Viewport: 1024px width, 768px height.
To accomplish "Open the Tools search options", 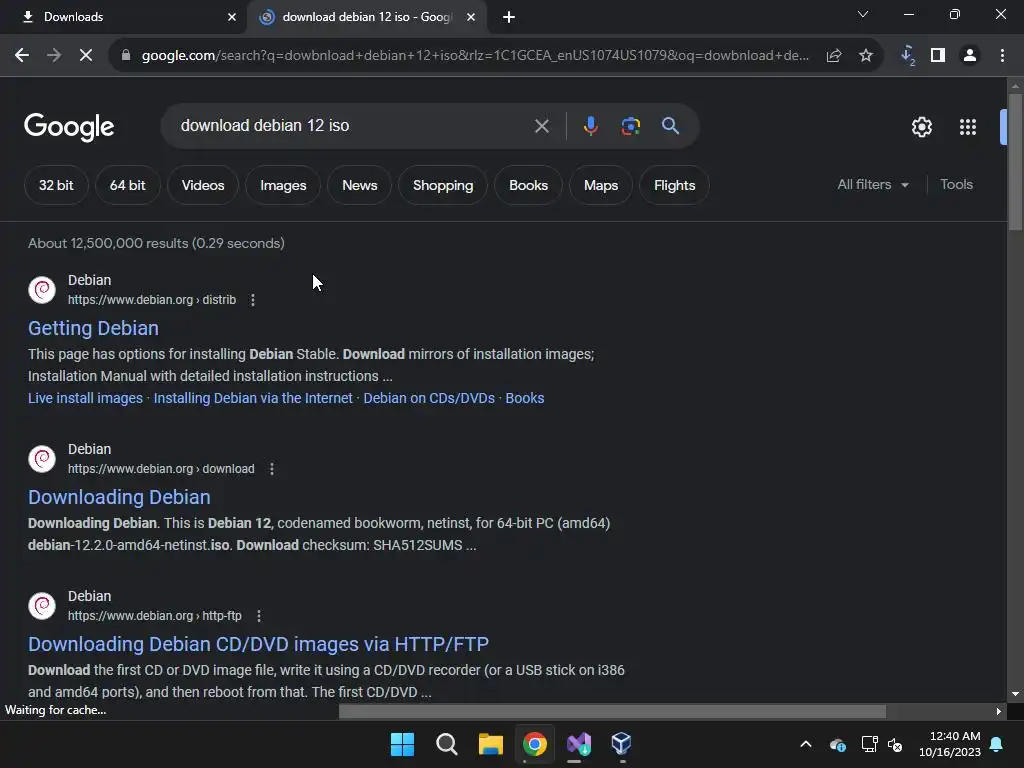I will click(956, 185).
